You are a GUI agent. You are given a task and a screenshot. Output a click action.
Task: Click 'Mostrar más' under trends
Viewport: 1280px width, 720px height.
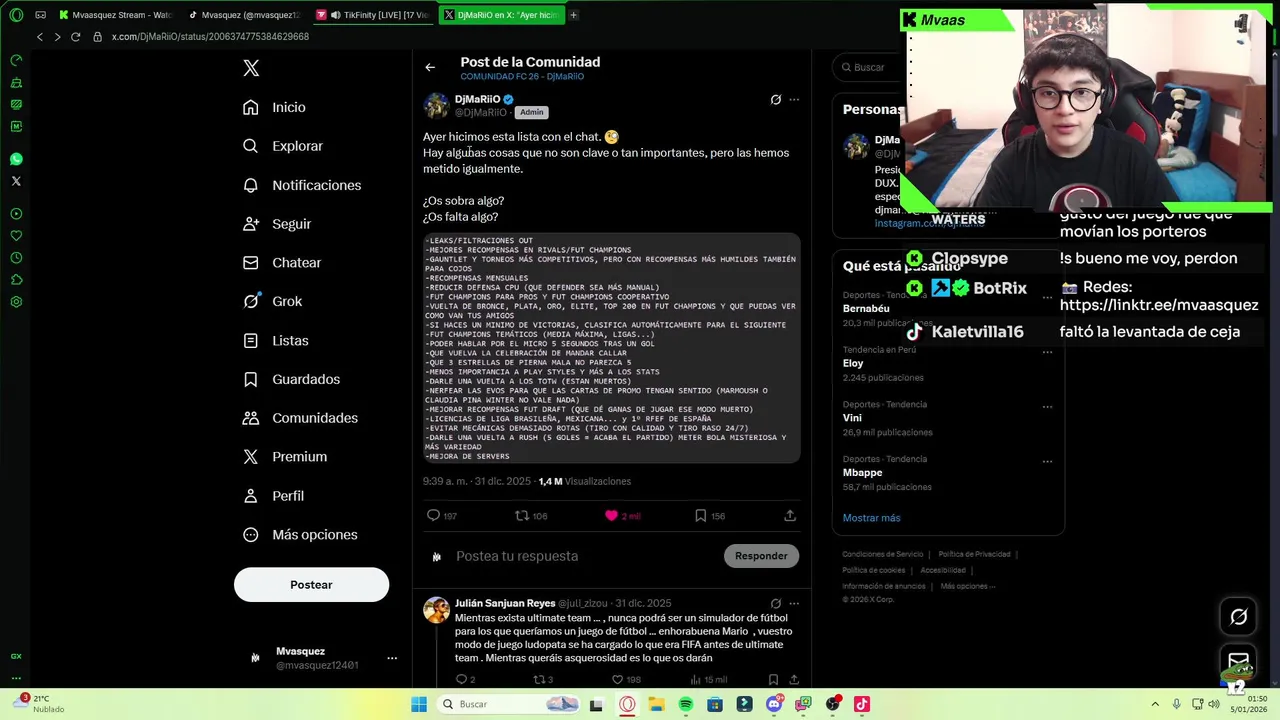[871, 518]
